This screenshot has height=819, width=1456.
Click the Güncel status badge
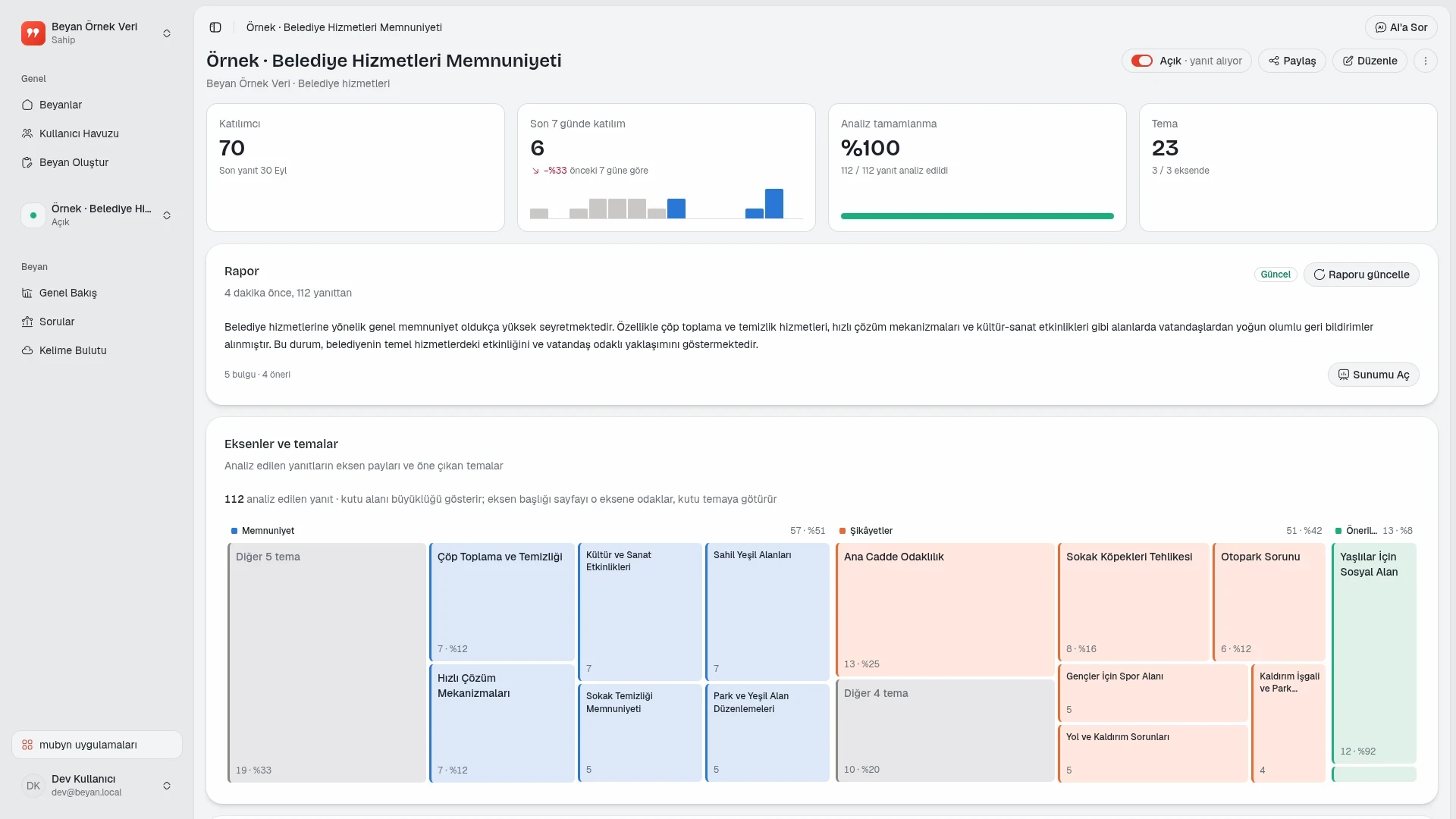pos(1276,275)
